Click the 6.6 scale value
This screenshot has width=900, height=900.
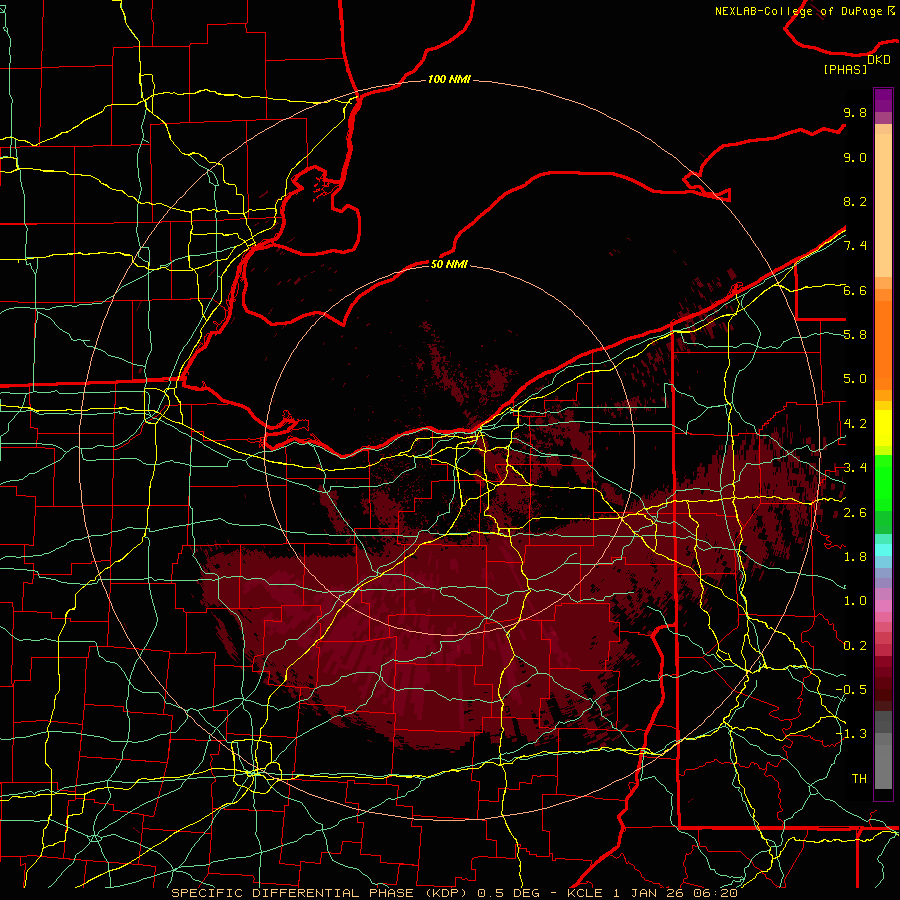point(855,290)
